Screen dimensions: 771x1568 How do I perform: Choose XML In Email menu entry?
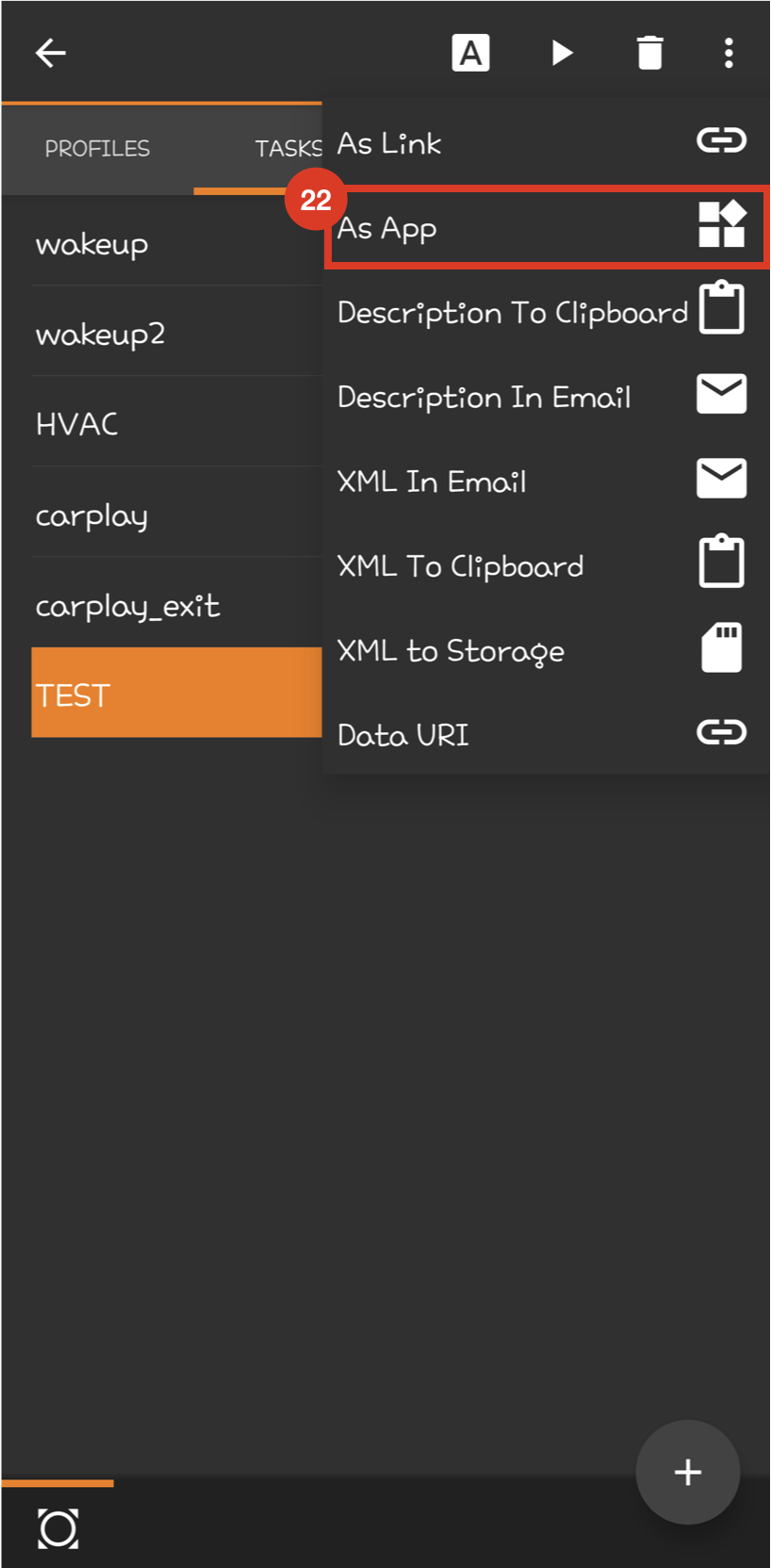[546, 481]
